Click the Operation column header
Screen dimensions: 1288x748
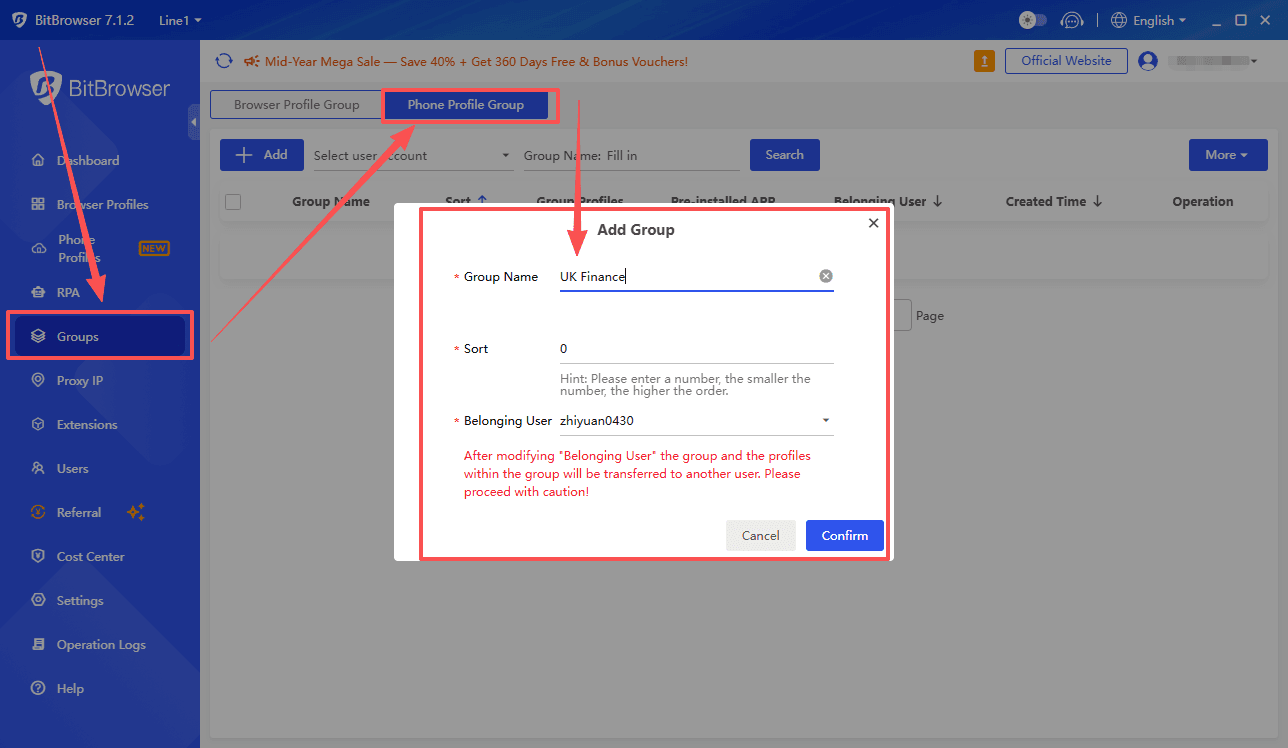(x=1203, y=201)
